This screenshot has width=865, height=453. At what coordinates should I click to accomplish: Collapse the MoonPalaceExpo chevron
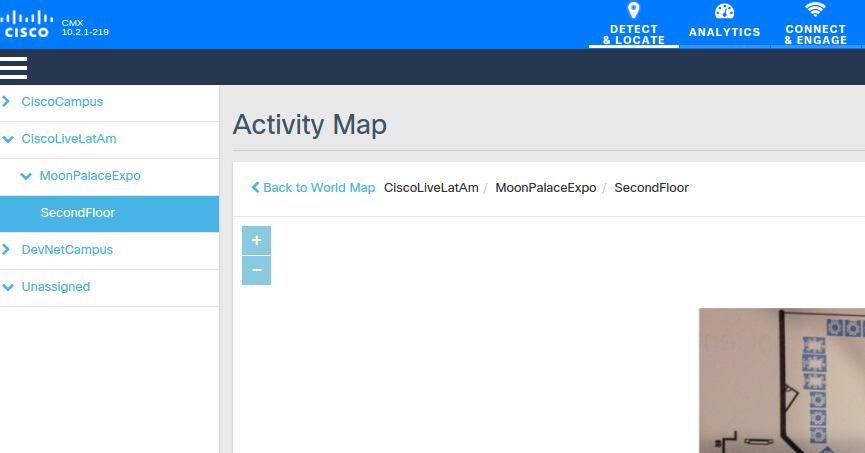(x=26, y=176)
